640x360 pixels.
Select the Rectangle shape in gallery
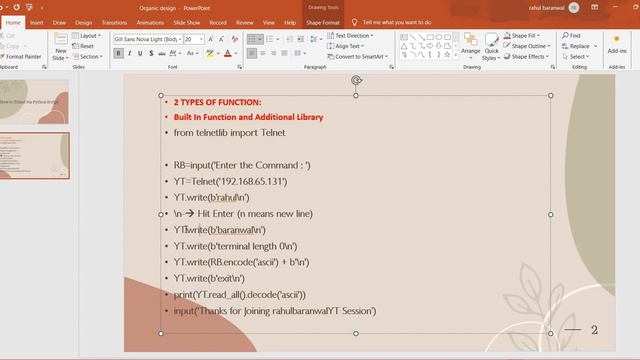[x=430, y=37]
